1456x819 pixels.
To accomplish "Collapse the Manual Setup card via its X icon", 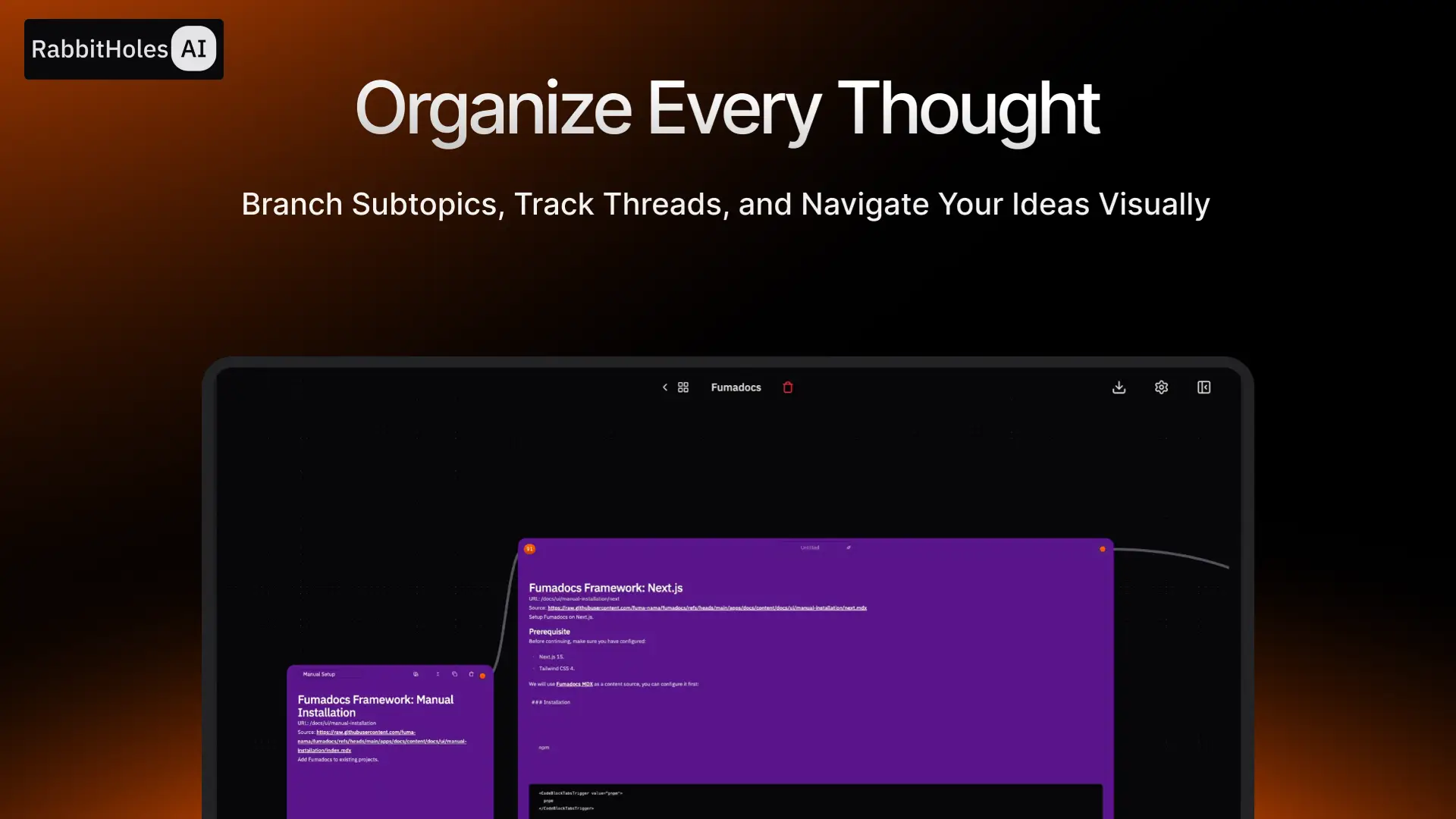I will 438,674.
